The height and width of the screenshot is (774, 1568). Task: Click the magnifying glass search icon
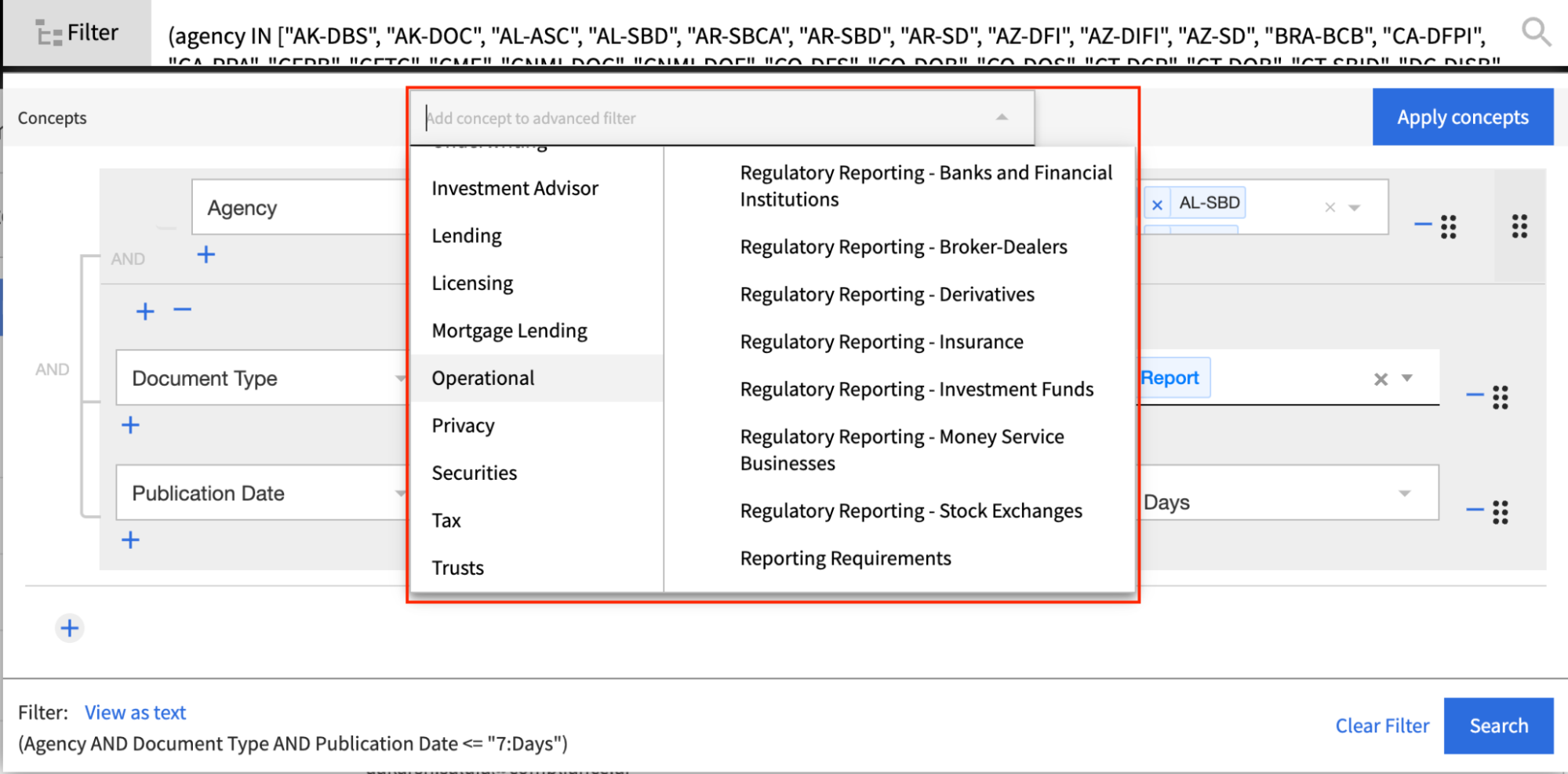(1535, 33)
